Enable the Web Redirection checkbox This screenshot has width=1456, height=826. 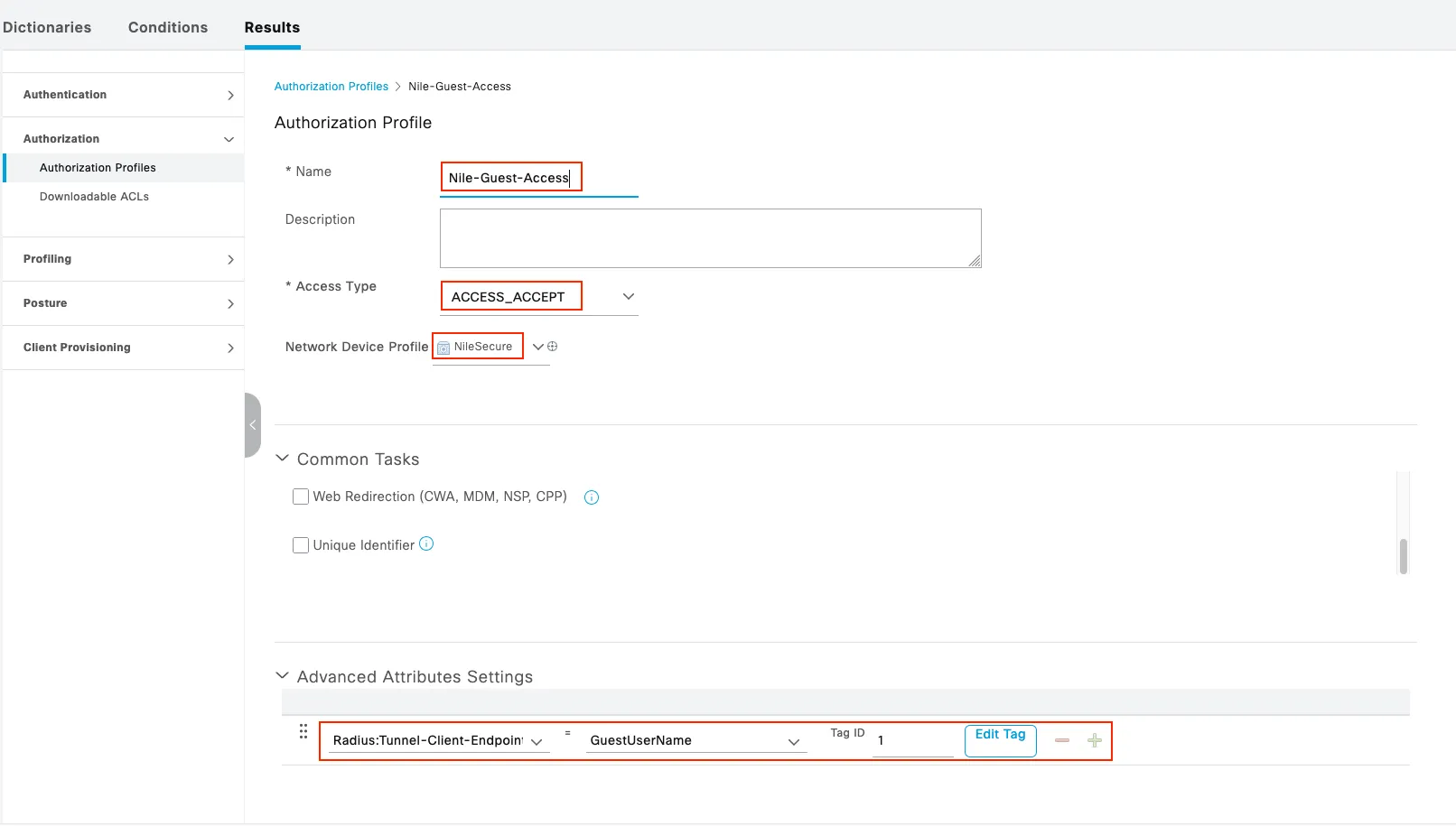click(301, 497)
